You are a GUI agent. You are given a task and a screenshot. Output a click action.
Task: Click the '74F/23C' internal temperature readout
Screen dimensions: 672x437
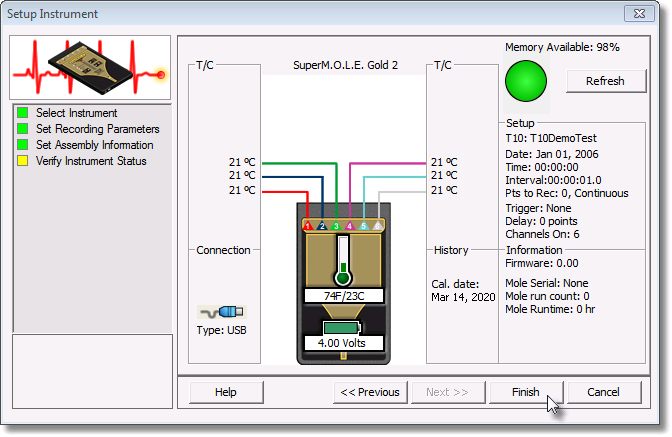click(344, 296)
